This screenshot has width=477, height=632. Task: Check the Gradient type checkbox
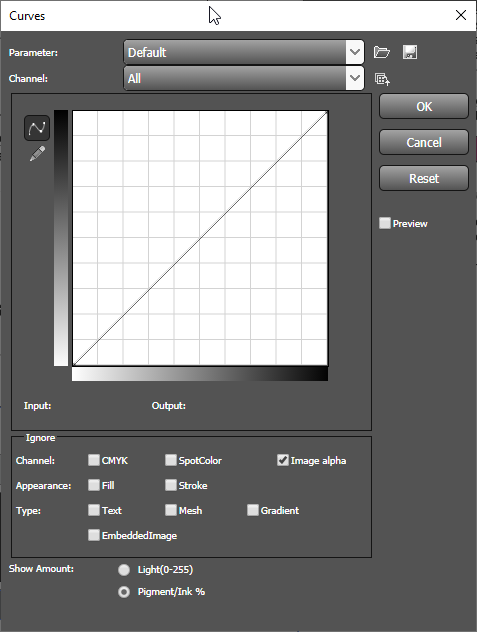coord(252,510)
